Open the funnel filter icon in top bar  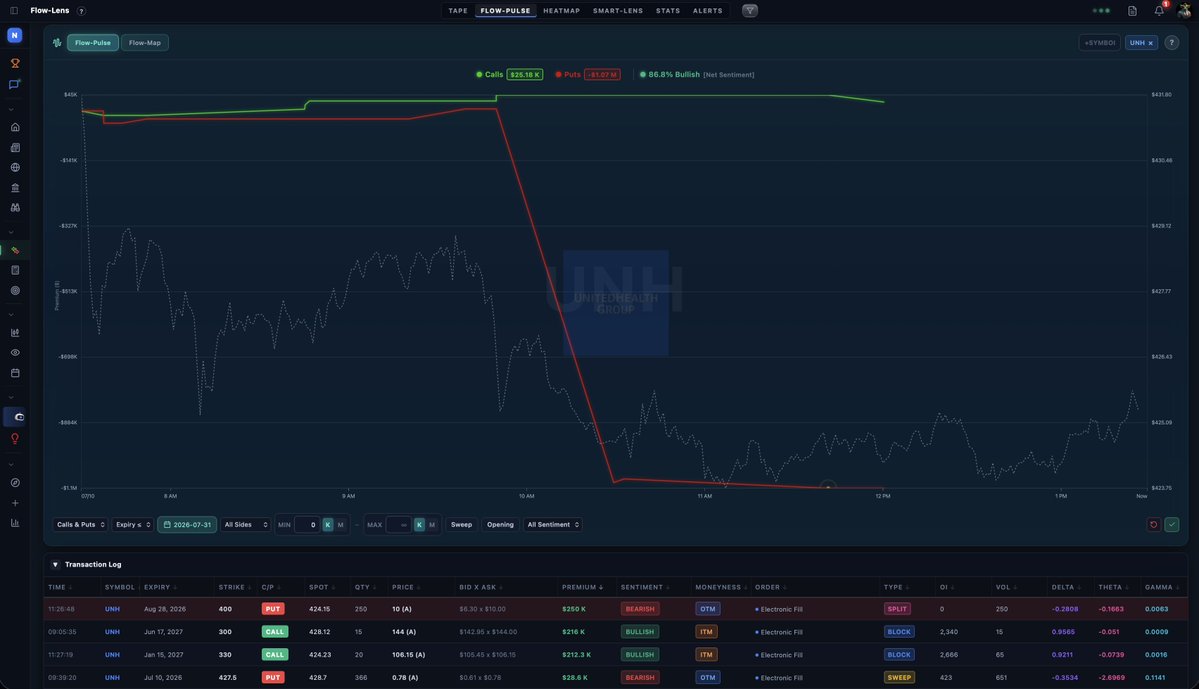coord(749,11)
